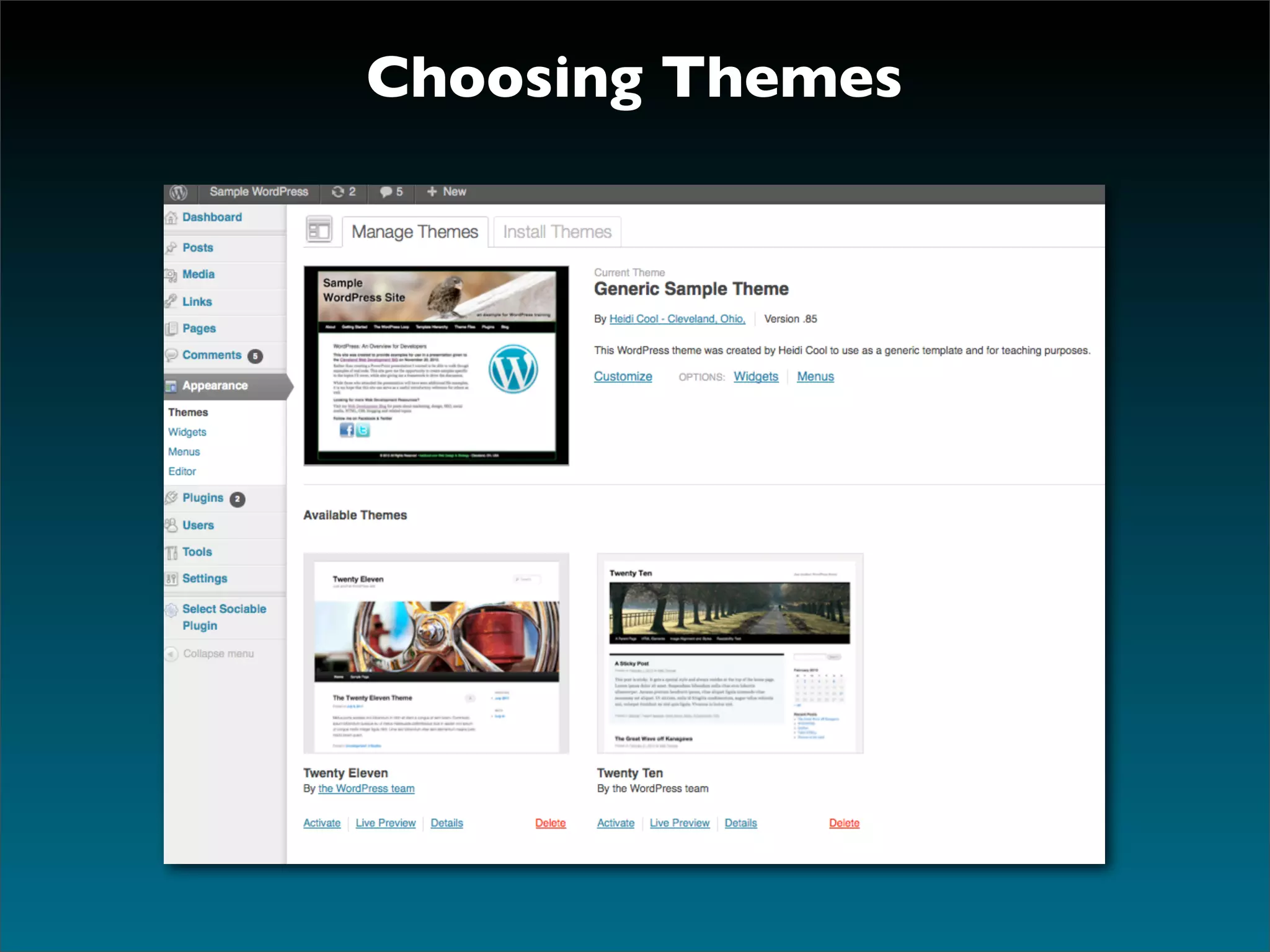Open the Media menu item

(x=198, y=275)
